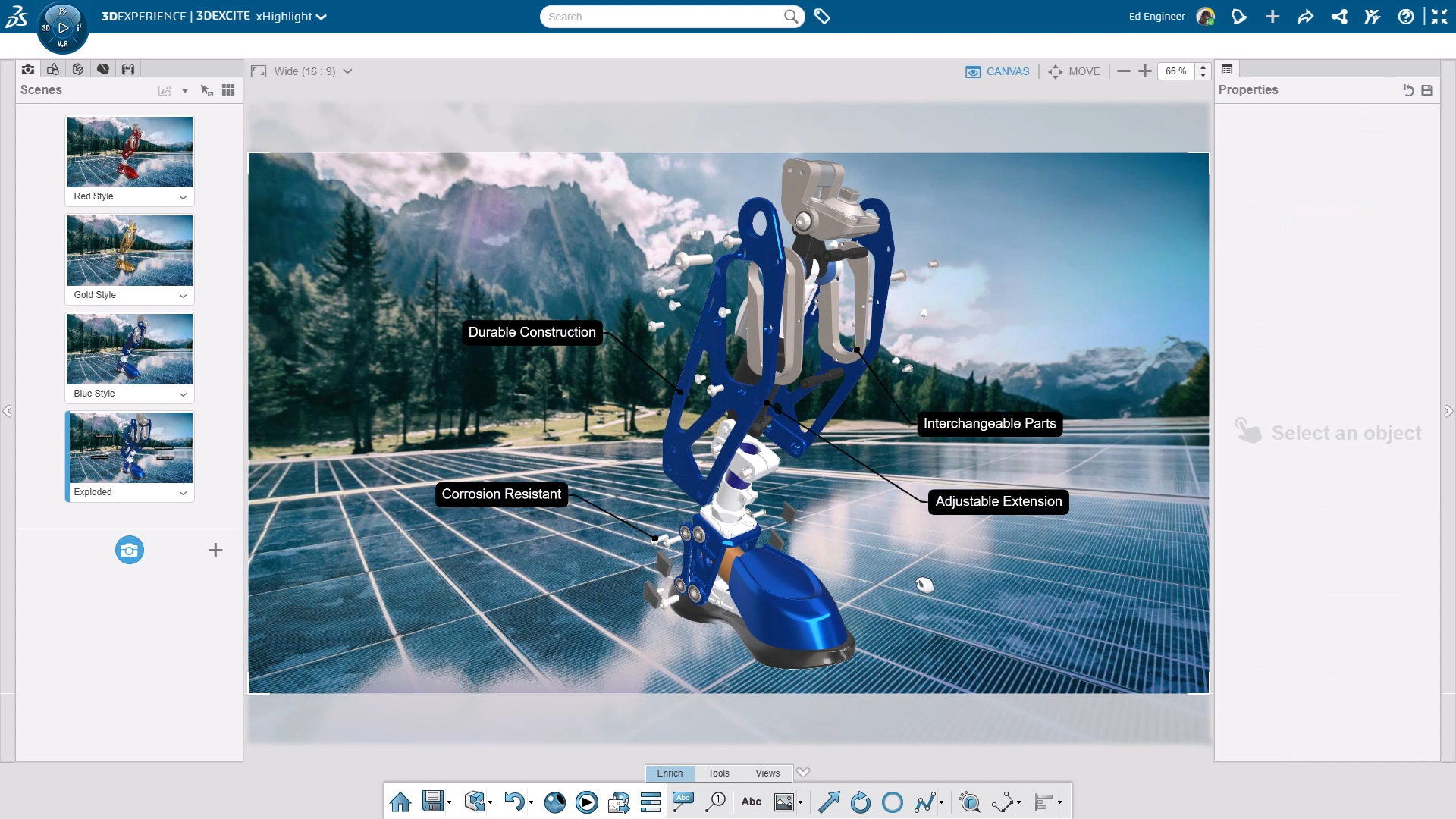Open the xHighlight app menu chevron
This screenshot has height=819, width=1456.
(322, 17)
